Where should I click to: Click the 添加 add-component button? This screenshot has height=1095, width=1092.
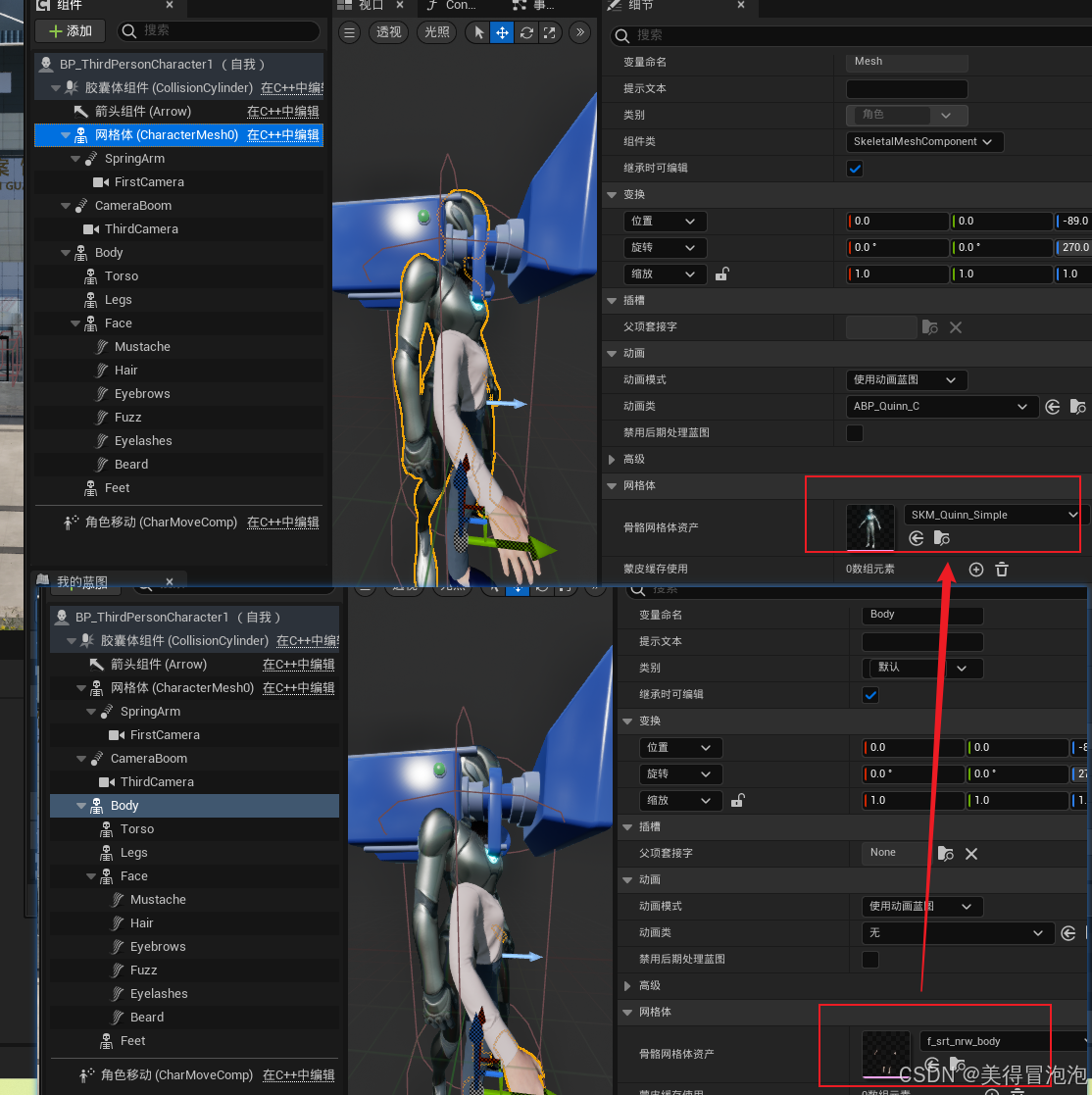[x=70, y=30]
